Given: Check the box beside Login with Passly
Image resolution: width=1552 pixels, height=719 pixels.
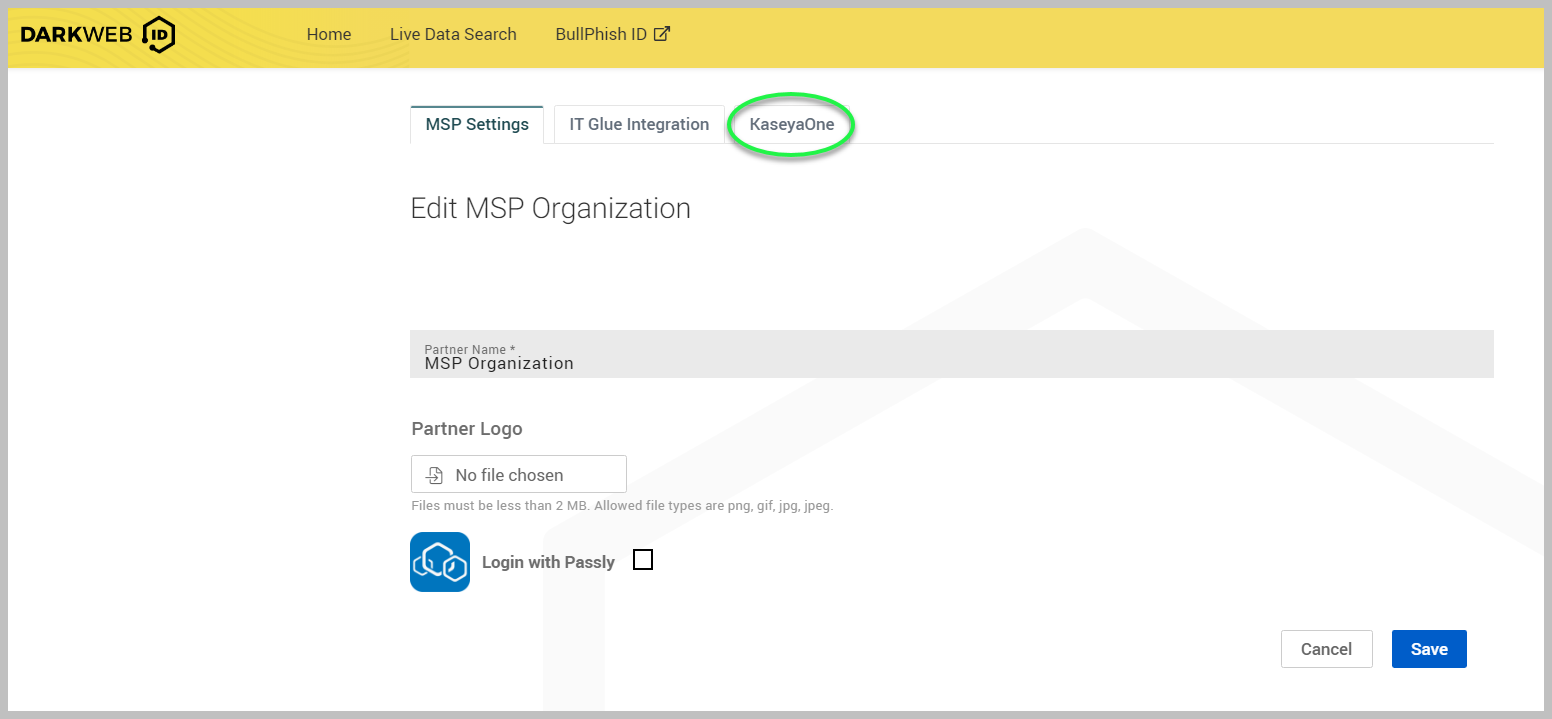Looking at the screenshot, I should click(643, 559).
